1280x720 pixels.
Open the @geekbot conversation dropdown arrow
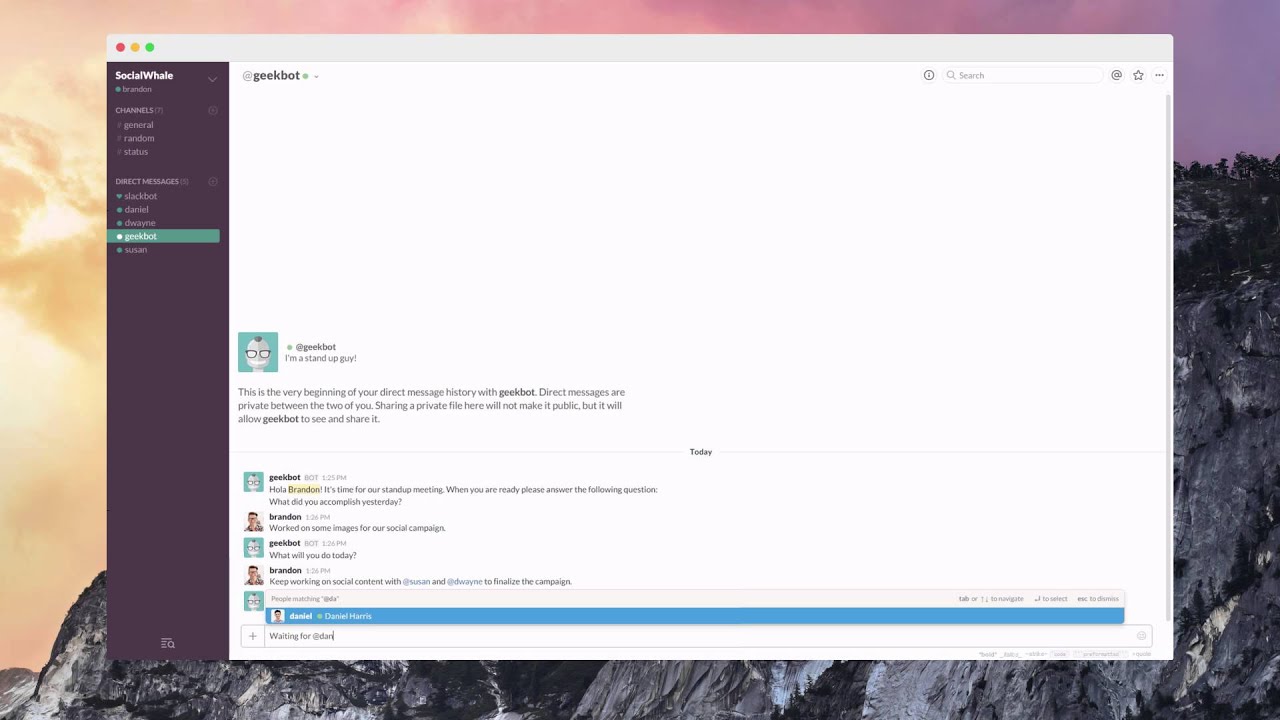pos(316,76)
